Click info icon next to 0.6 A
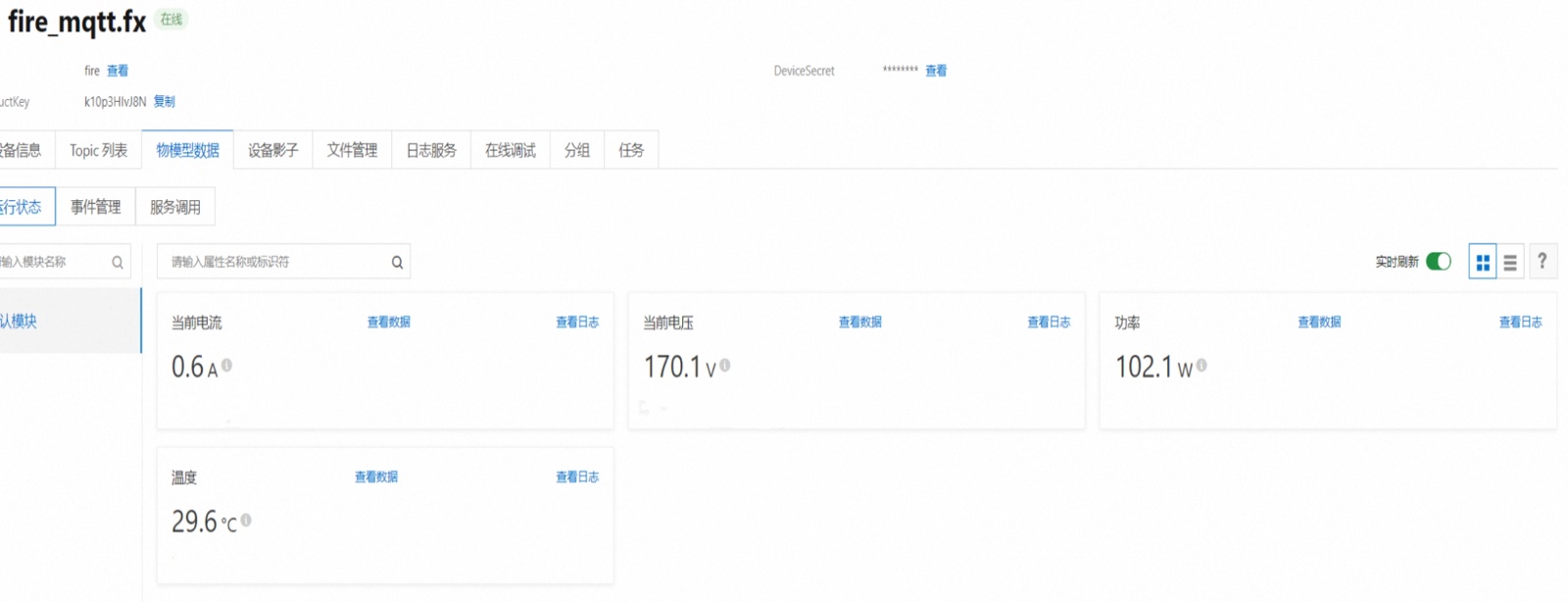The image size is (1568, 602). tap(226, 365)
